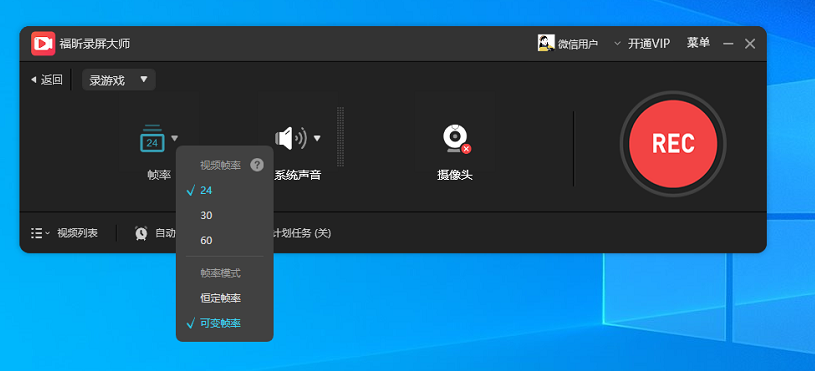This screenshot has height=371, width=815.
Task: Expand the system sound dropdown arrow
Action: (317, 138)
